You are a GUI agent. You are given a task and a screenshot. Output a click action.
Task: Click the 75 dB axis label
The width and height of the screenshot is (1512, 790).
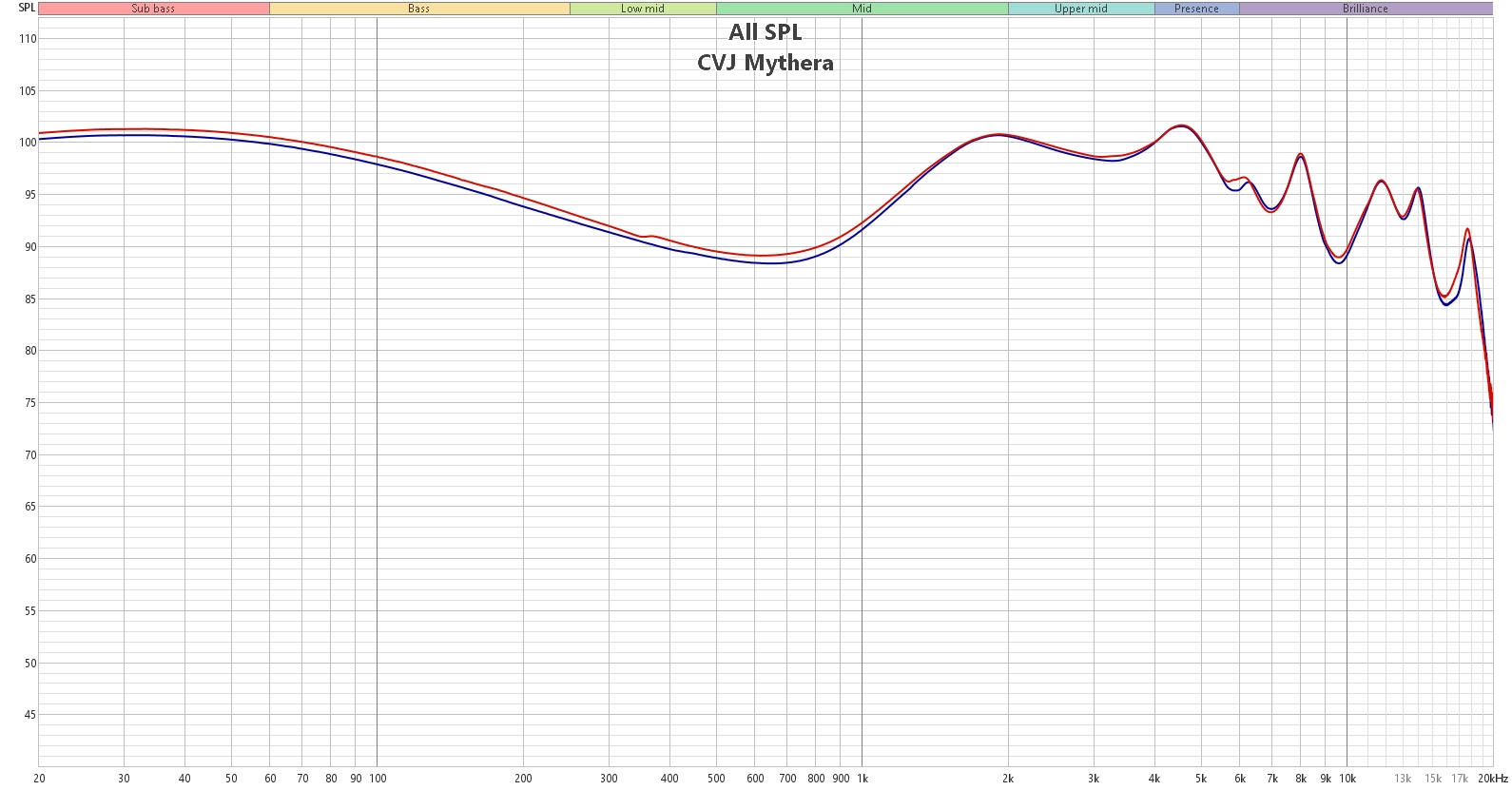[x=30, y=403]
